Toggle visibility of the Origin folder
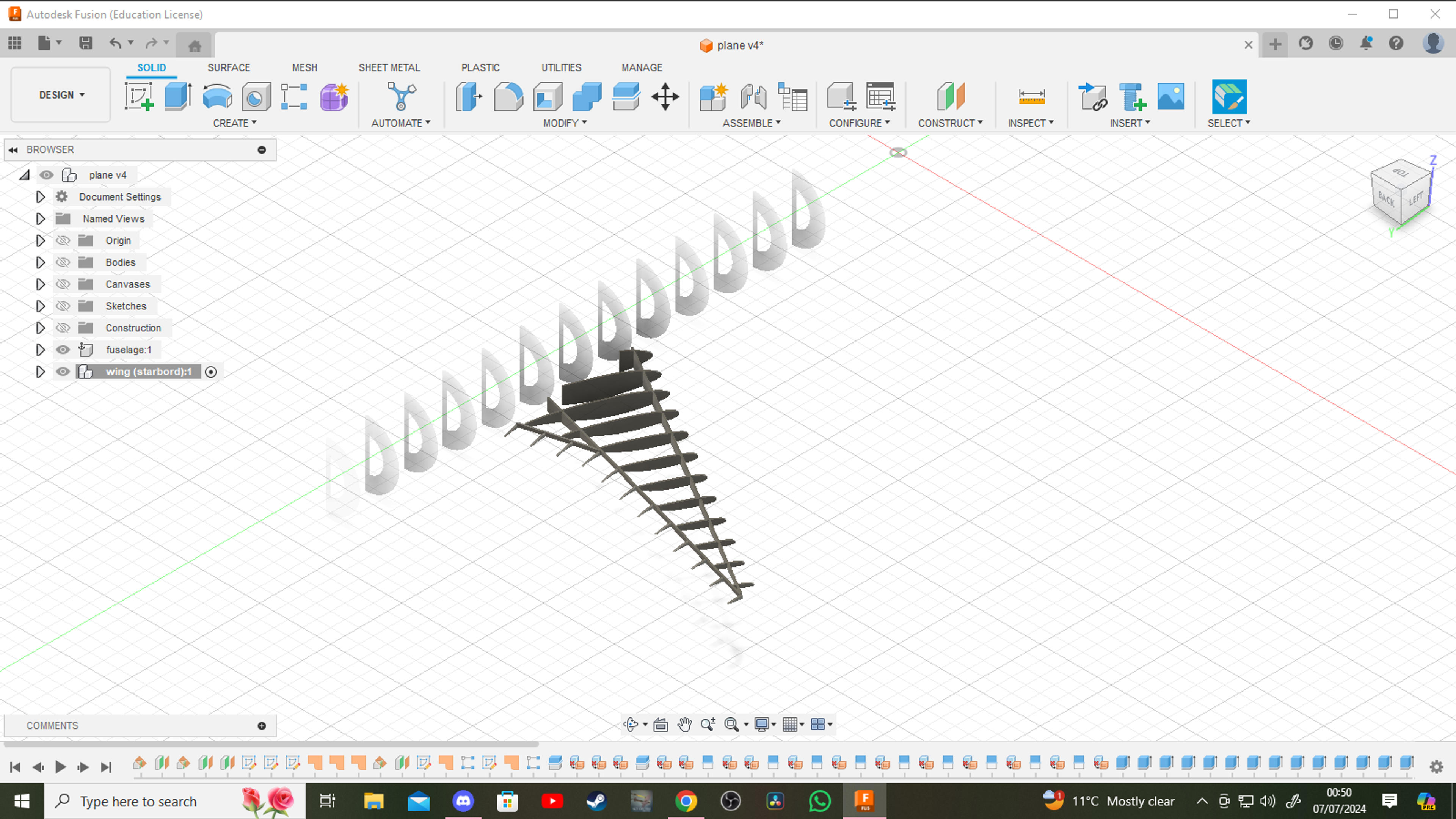1456x819 pixels. click(x=63, y=241)
